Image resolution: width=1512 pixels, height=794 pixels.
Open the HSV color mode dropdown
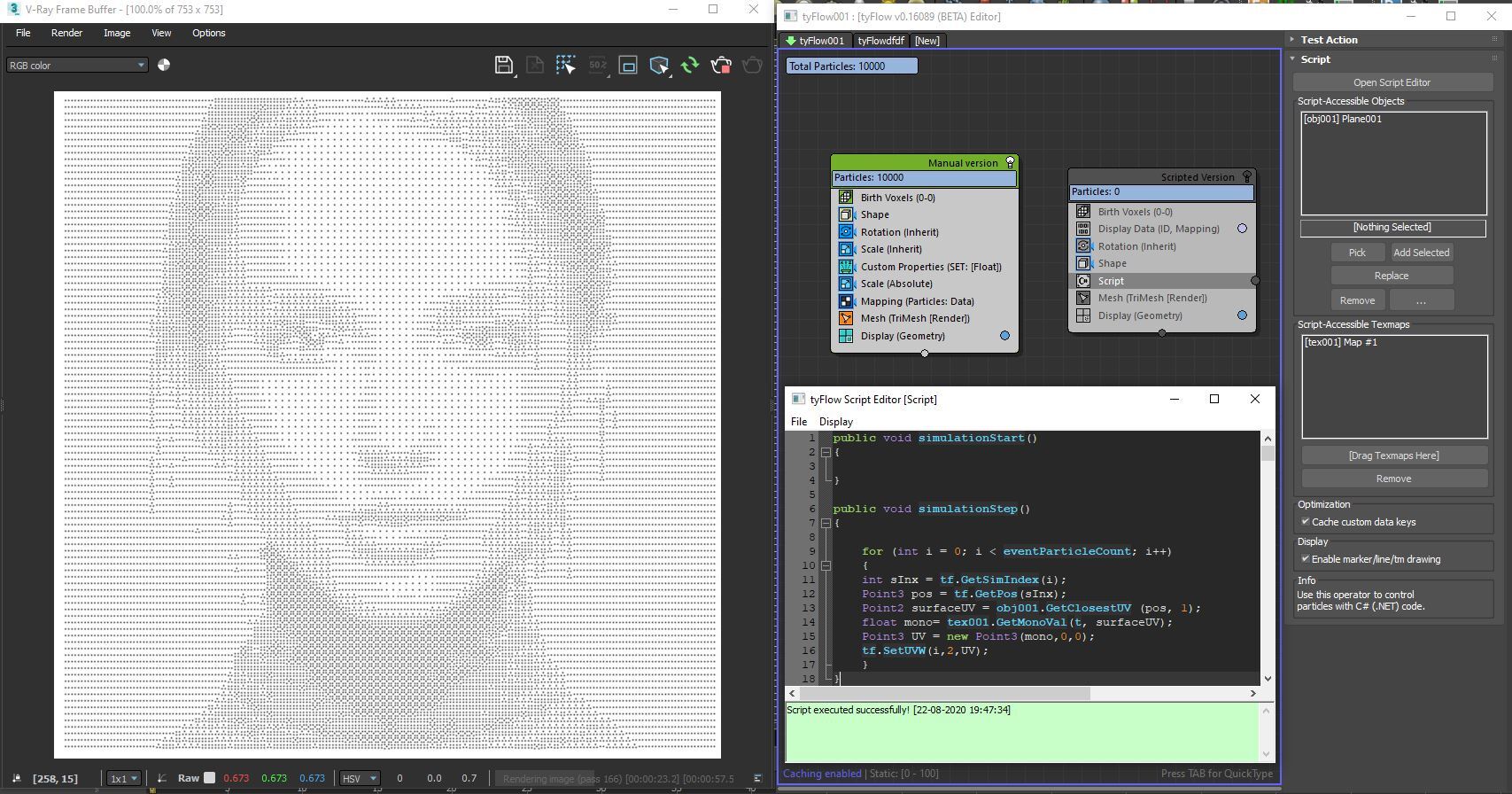[360, 778]
